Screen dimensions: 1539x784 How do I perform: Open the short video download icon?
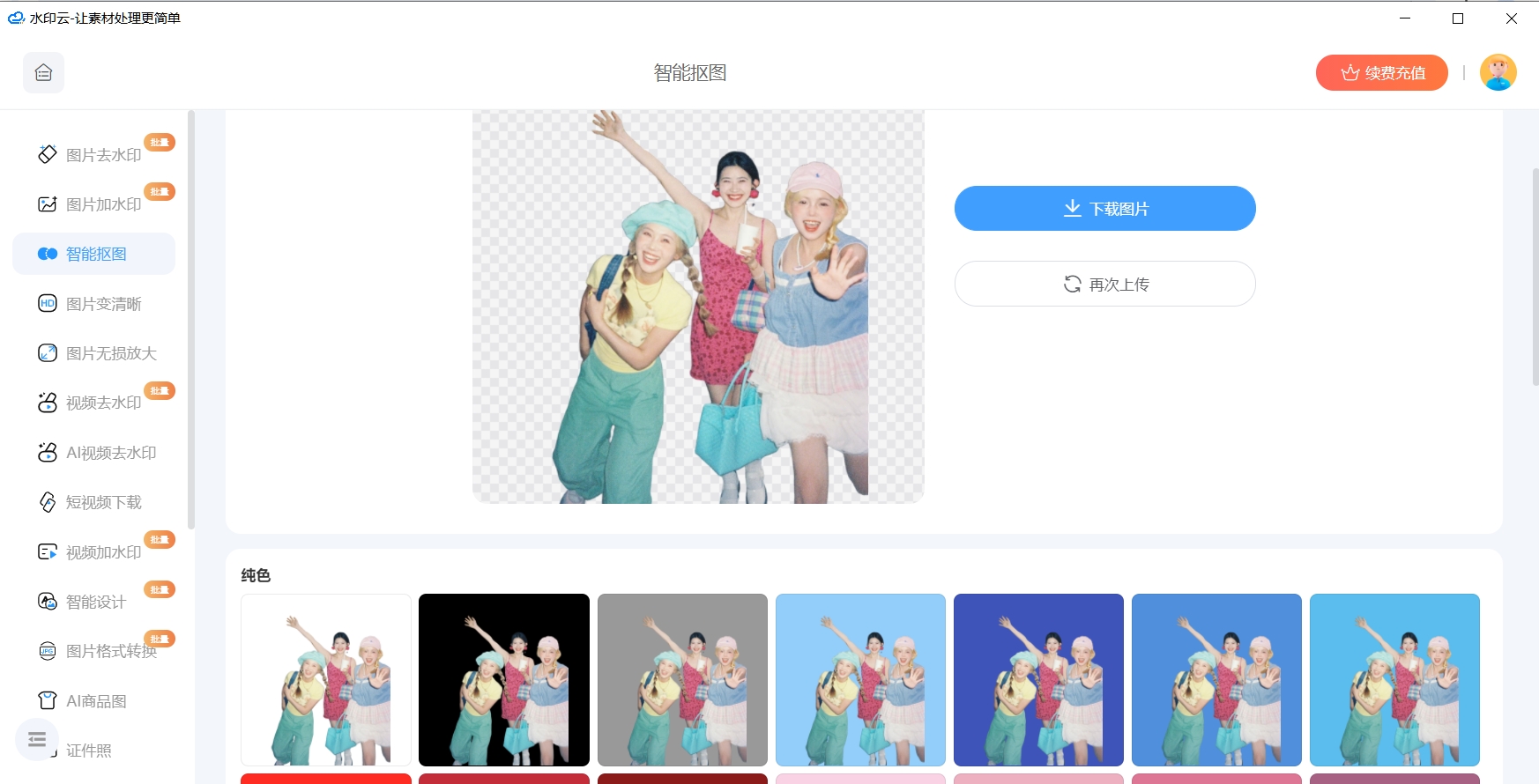coord(48,502)
